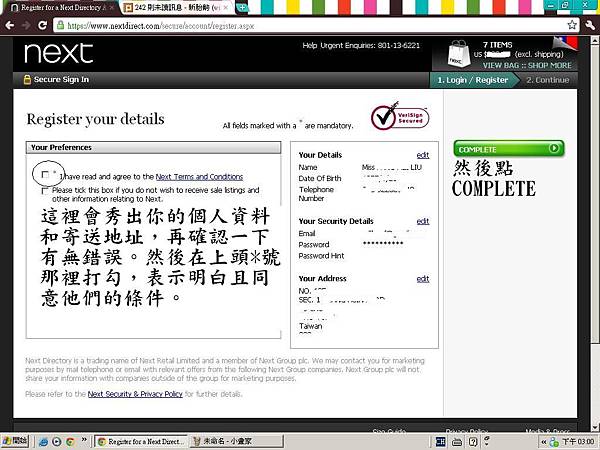Image resolution: width=600 pixels, height=450 pixels.
Task: Edit the Your Security Details section
Action: coord(422,221)
